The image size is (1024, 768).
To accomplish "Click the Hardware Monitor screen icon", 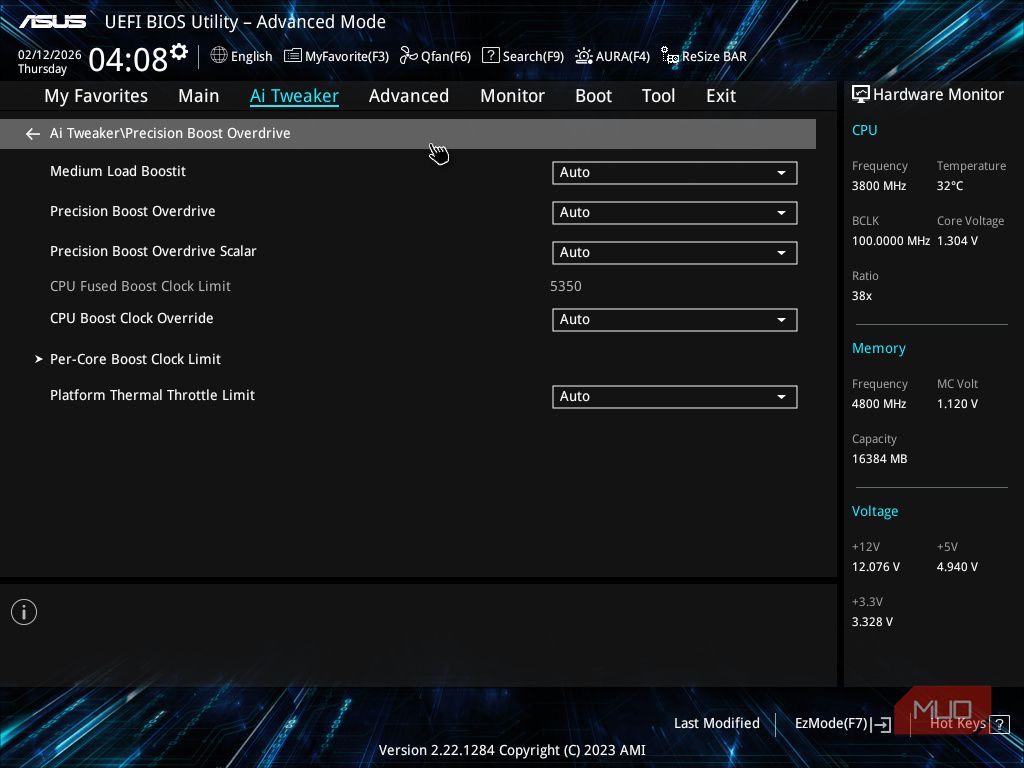I will (x=861, y=95).
